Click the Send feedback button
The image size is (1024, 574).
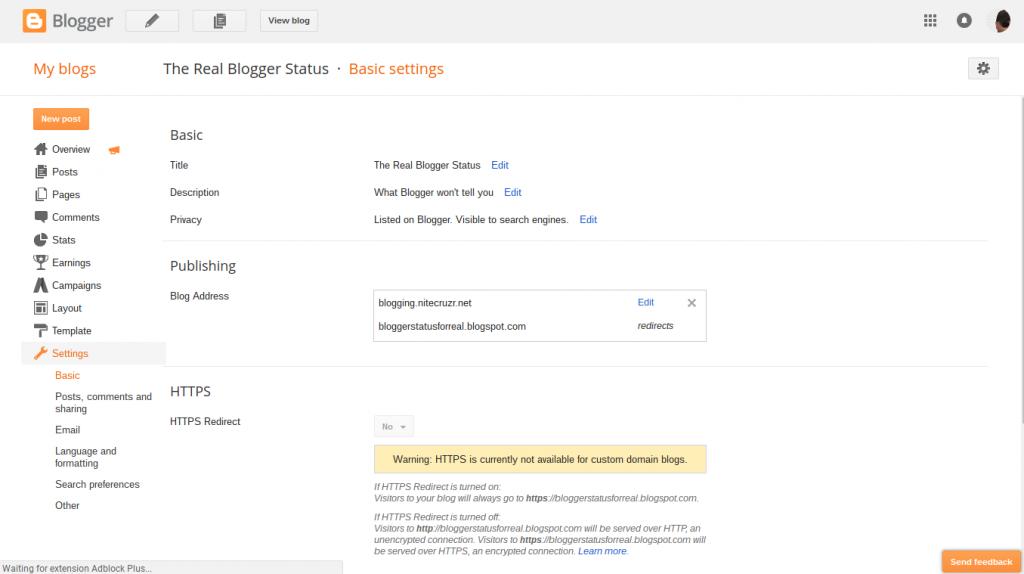pos(981,562)
